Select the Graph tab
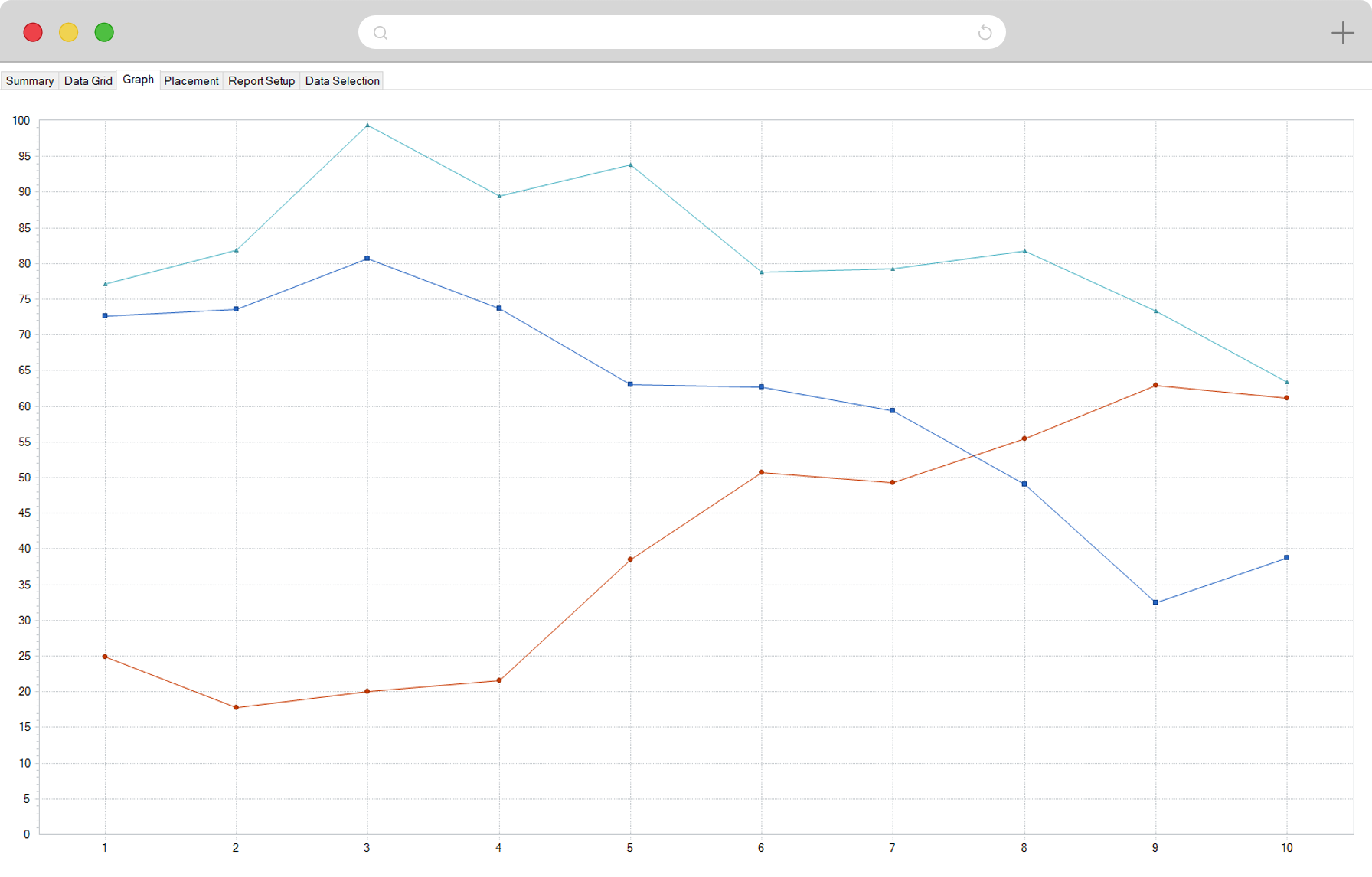 pyautogui.click(x=138, y=80)
